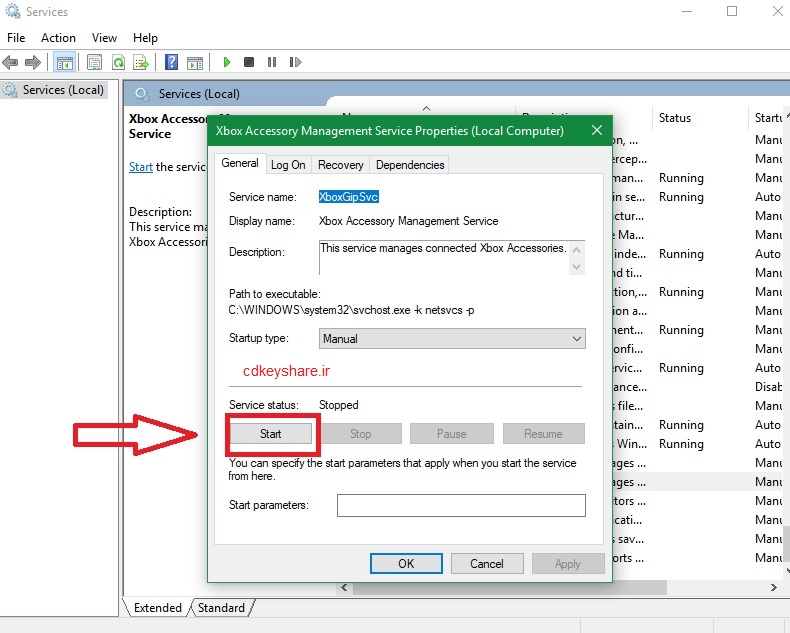Click OK in the properties dialog
The height and width of the screenshot is (633, 790).
(406, 563)
